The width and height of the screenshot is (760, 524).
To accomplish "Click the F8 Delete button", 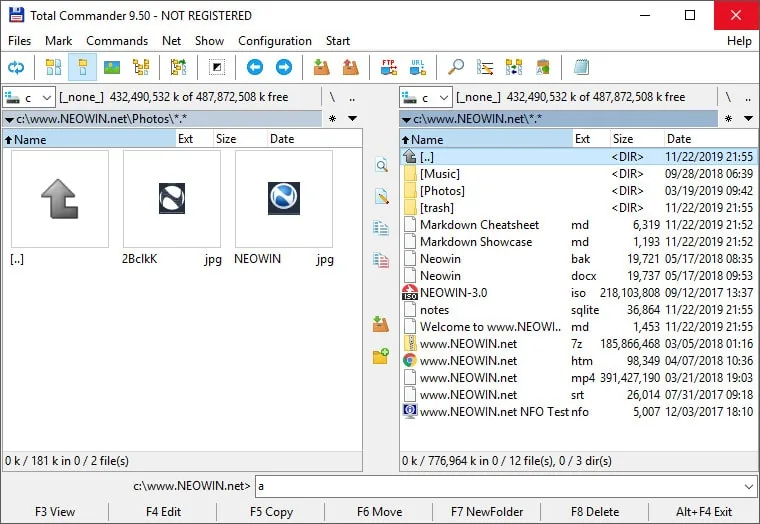I will tap(595, 512).
